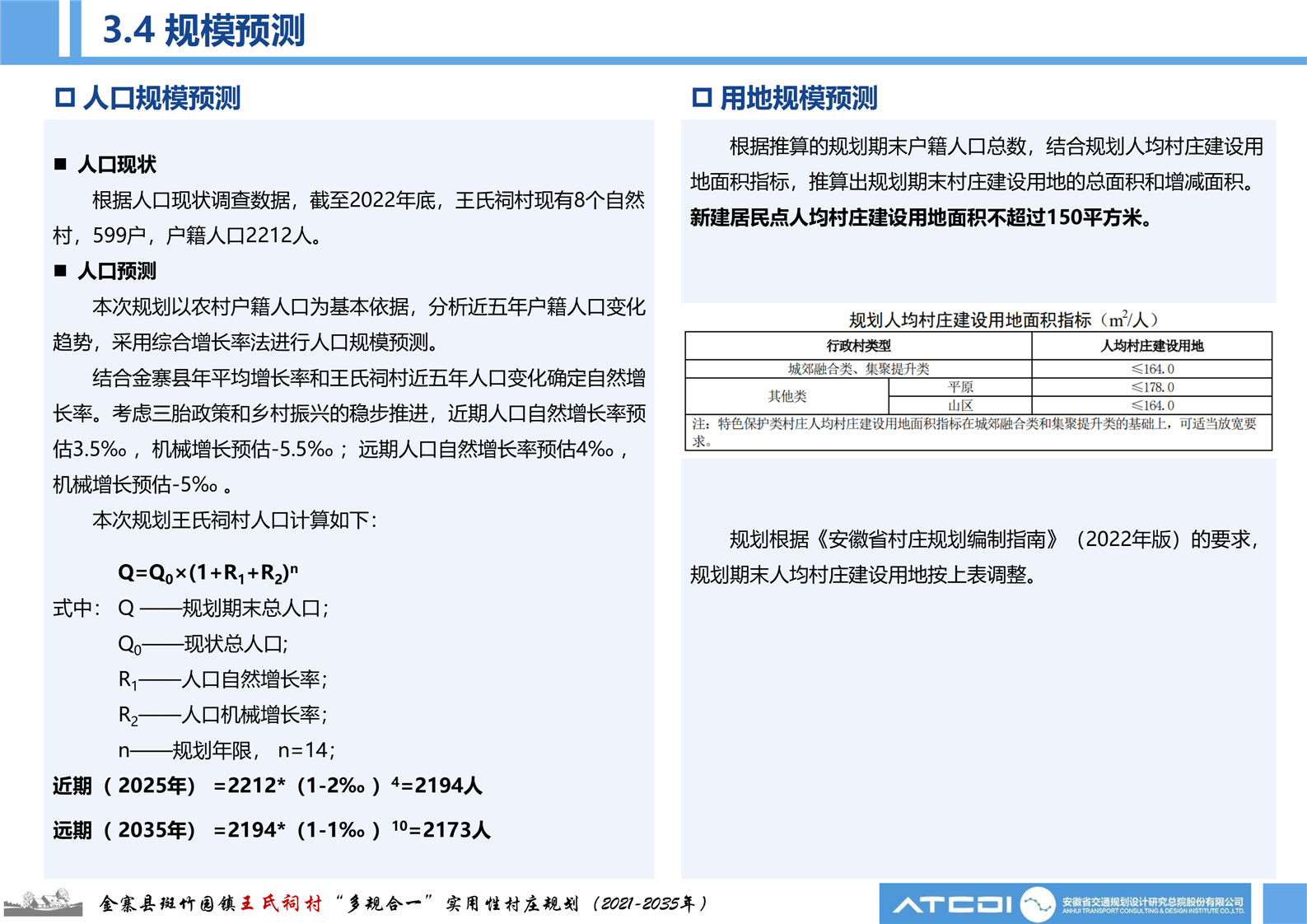Click the slide title 3.4 规模预测
This screenshot has height=924, width=1307.
tap(203, 30)
